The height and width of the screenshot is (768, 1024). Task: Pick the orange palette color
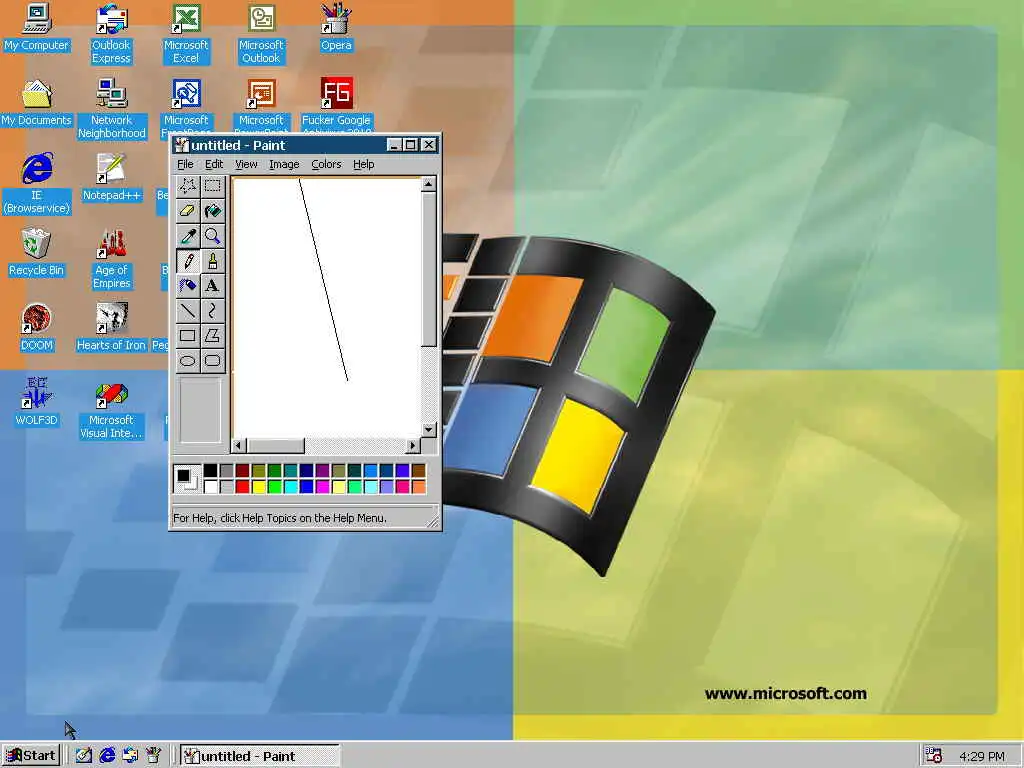[x=419, y=487]
